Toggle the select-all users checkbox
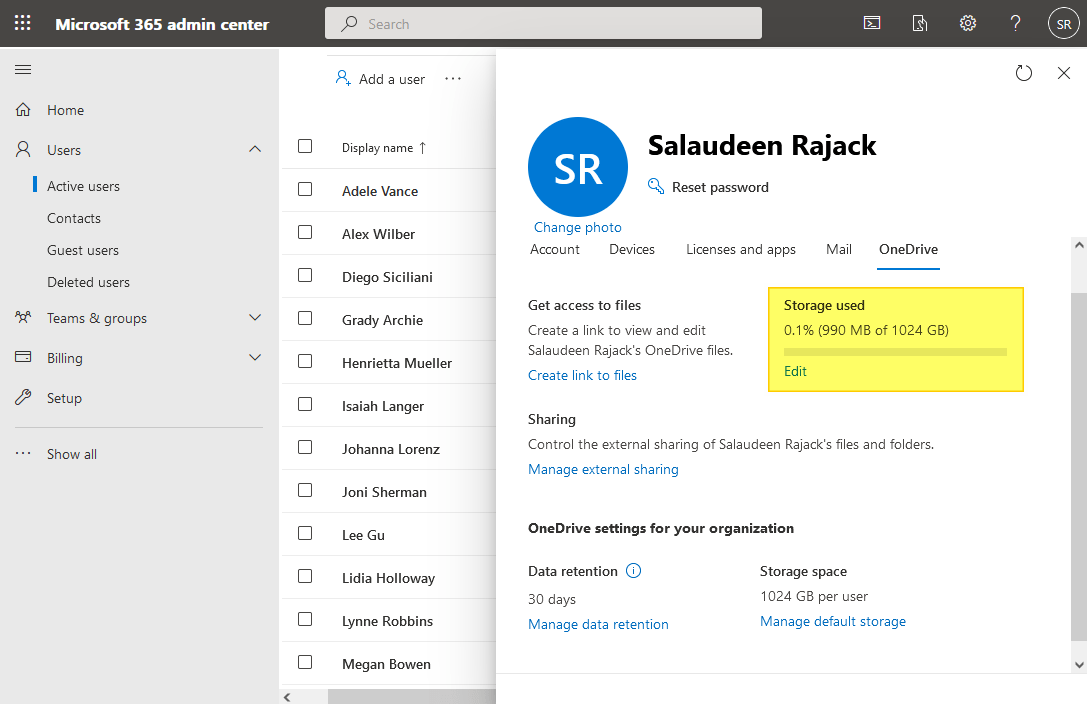The width and height of the screenshot is (1087, 704). 305,146
